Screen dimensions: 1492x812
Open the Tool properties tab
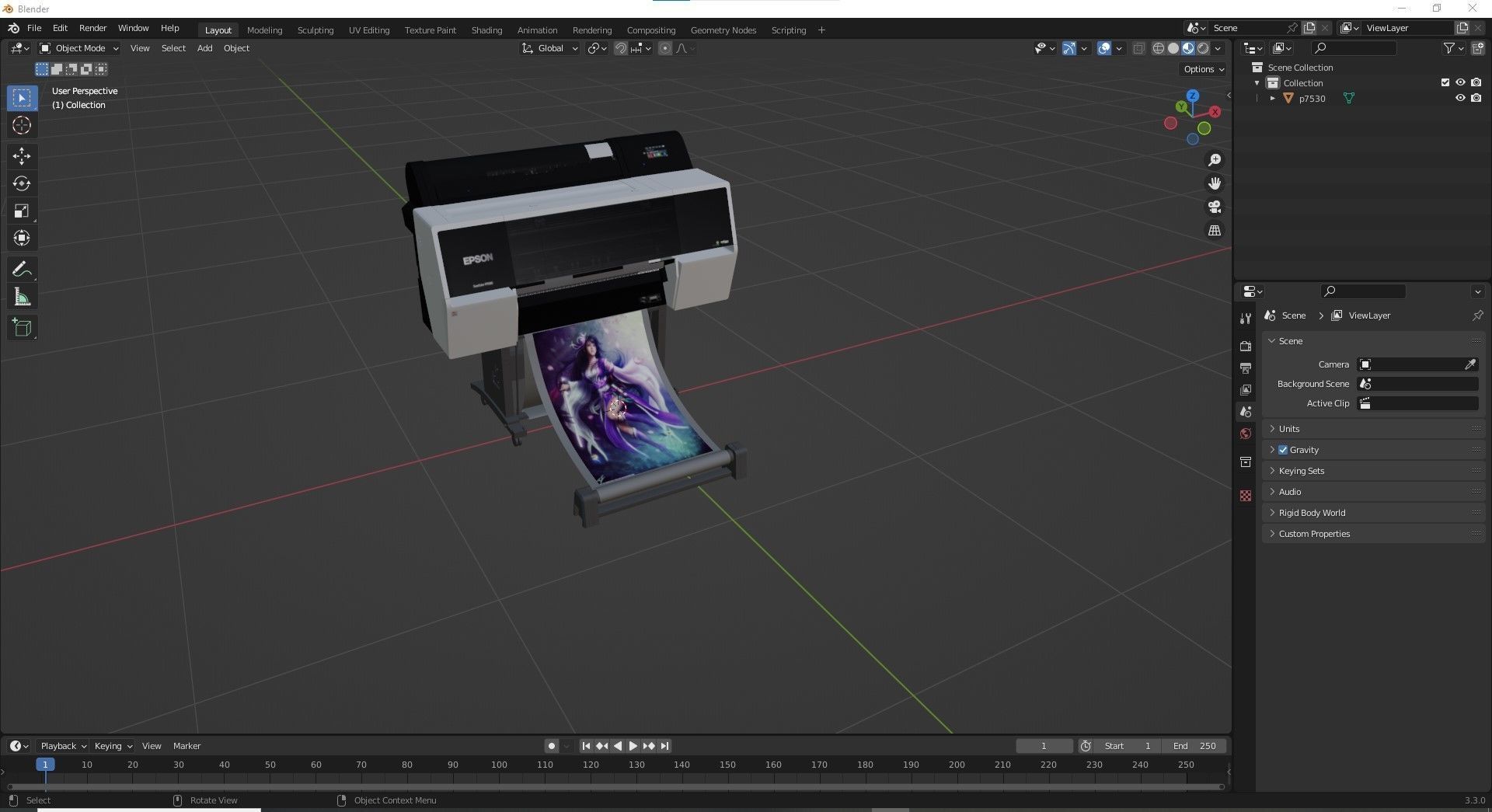pos(1246,319)
